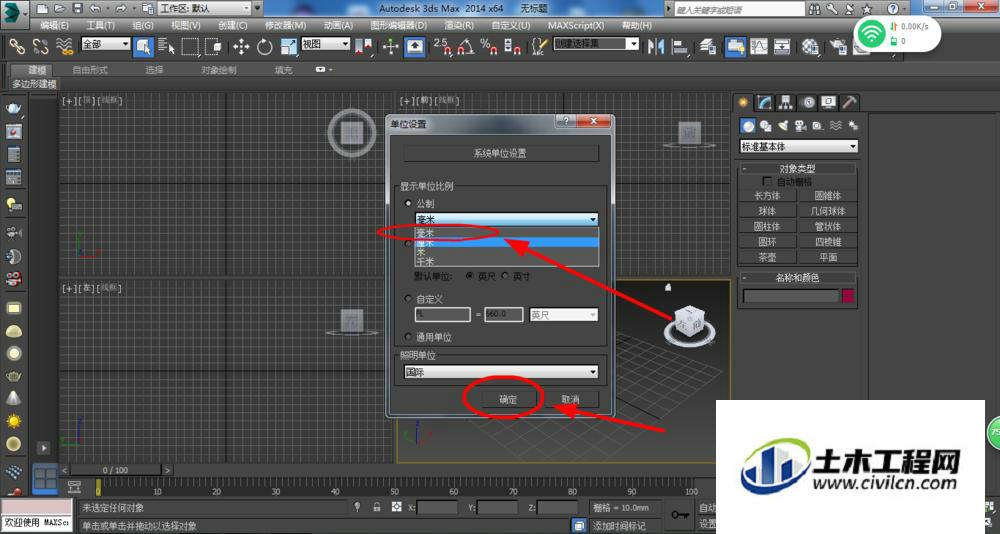Choose 千米 from the unit list

(x=506, y=261)
